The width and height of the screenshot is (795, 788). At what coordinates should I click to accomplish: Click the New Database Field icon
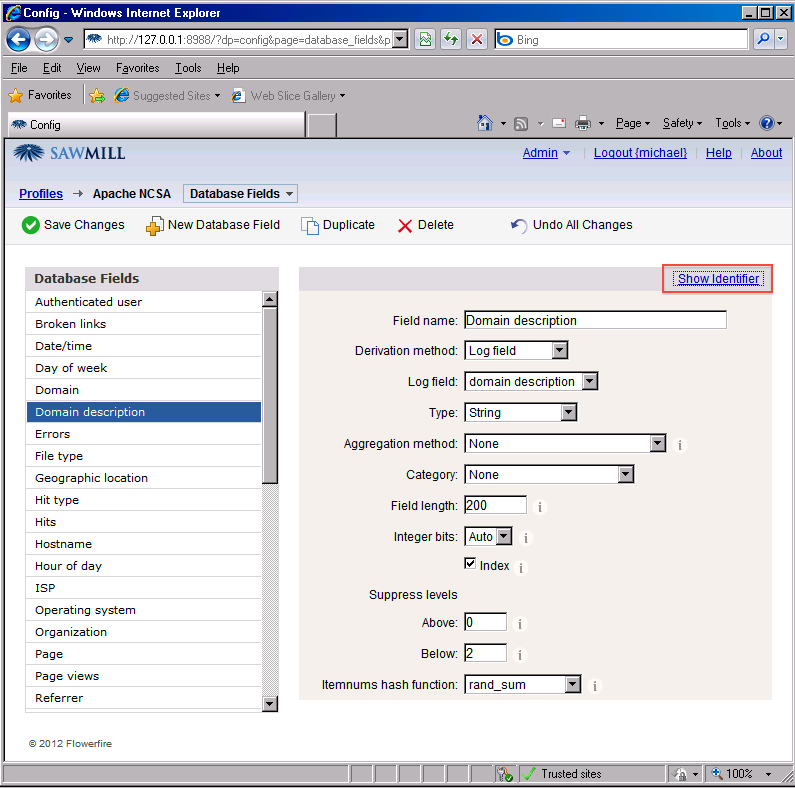click(x=154, y=226)
